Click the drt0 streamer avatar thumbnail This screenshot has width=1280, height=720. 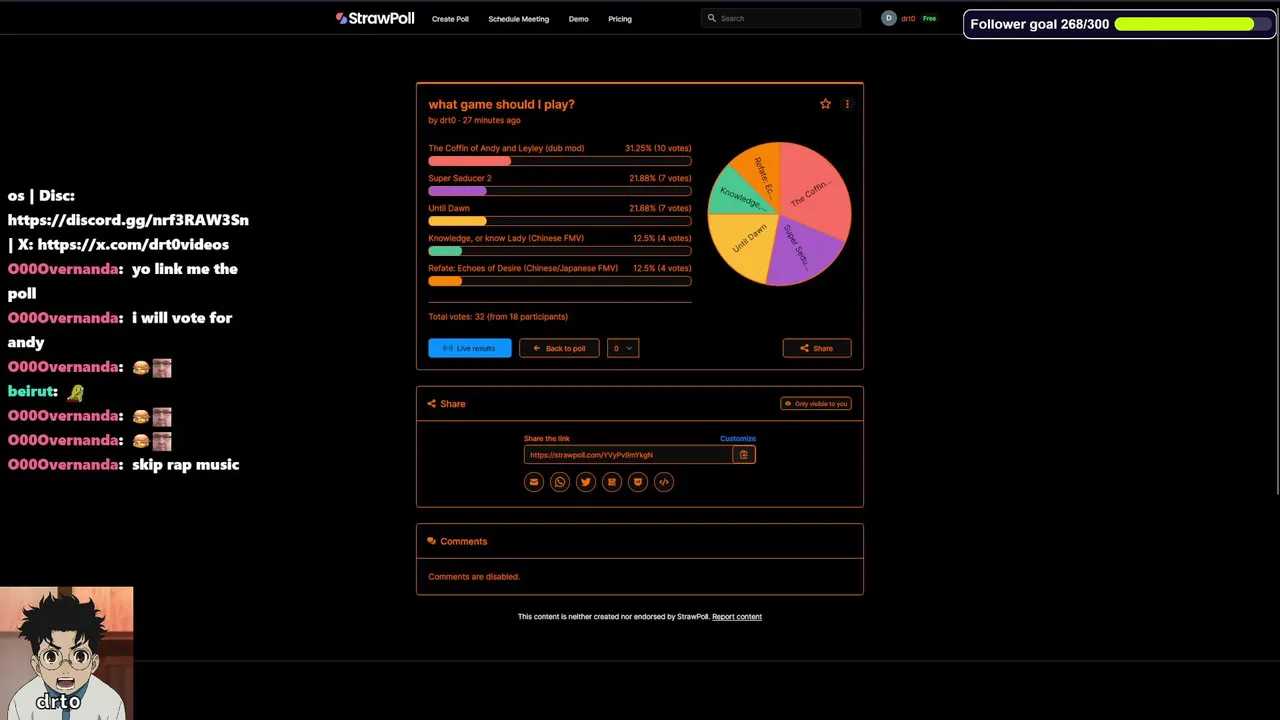click(x=66, y=653)
